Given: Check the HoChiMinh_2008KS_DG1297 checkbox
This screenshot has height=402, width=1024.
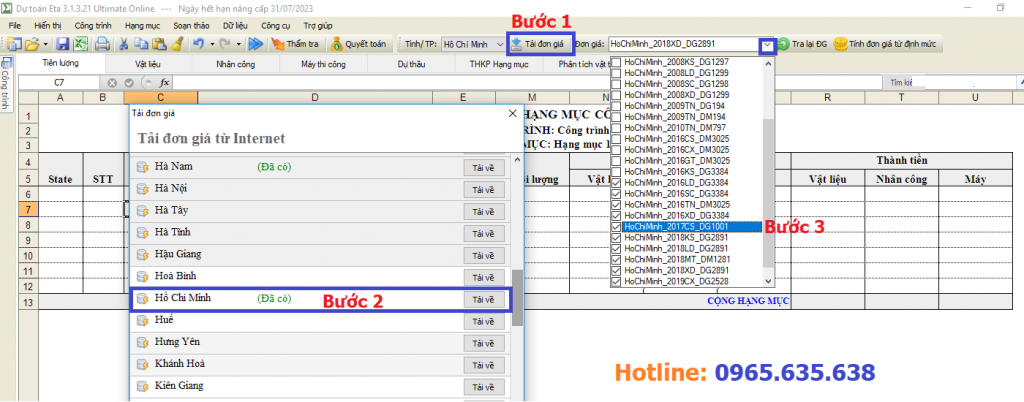Looking at the screenshot, I should [x=615, y=62].
